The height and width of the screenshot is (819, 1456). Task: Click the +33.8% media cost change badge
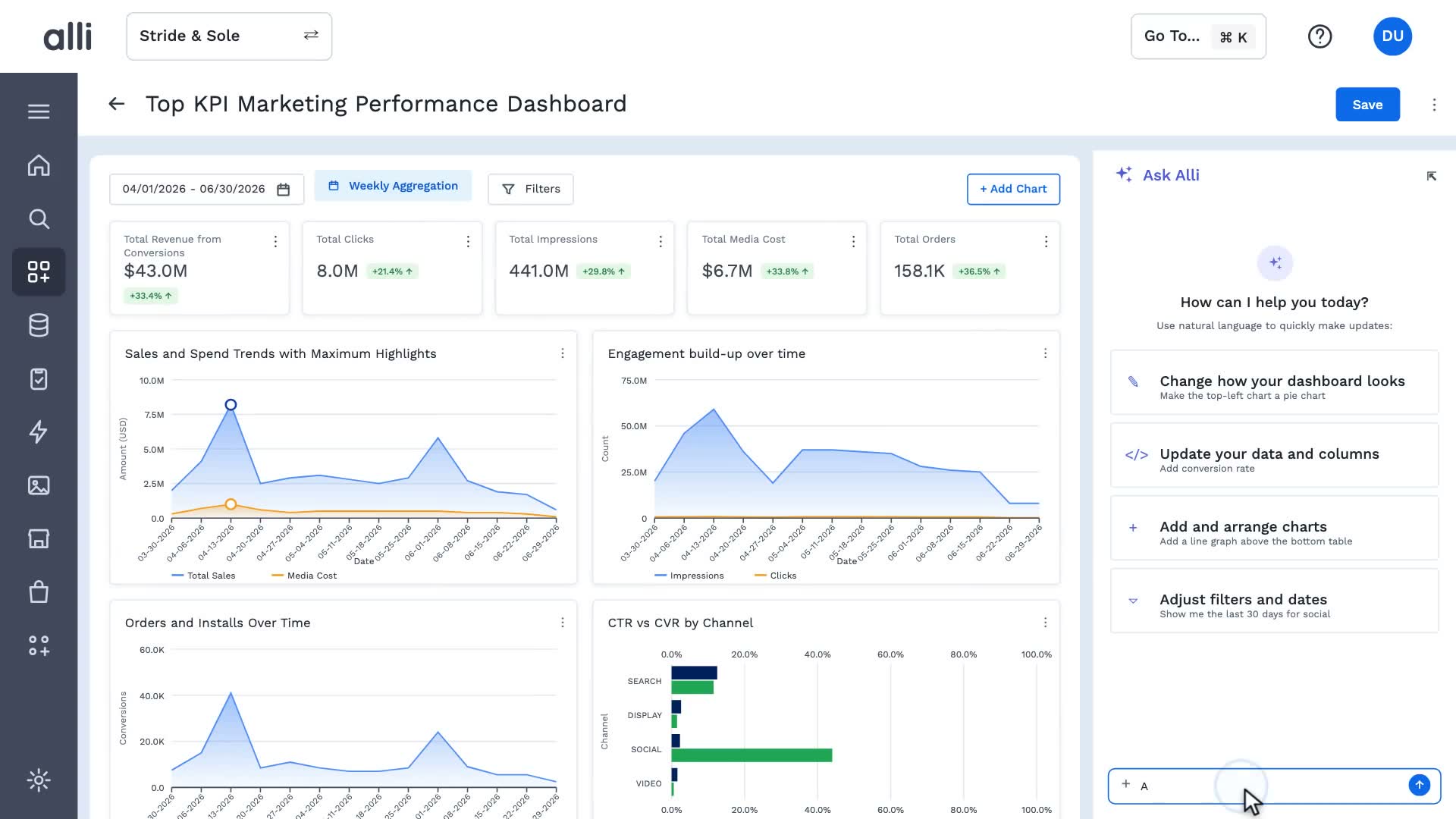click(787, 271)
